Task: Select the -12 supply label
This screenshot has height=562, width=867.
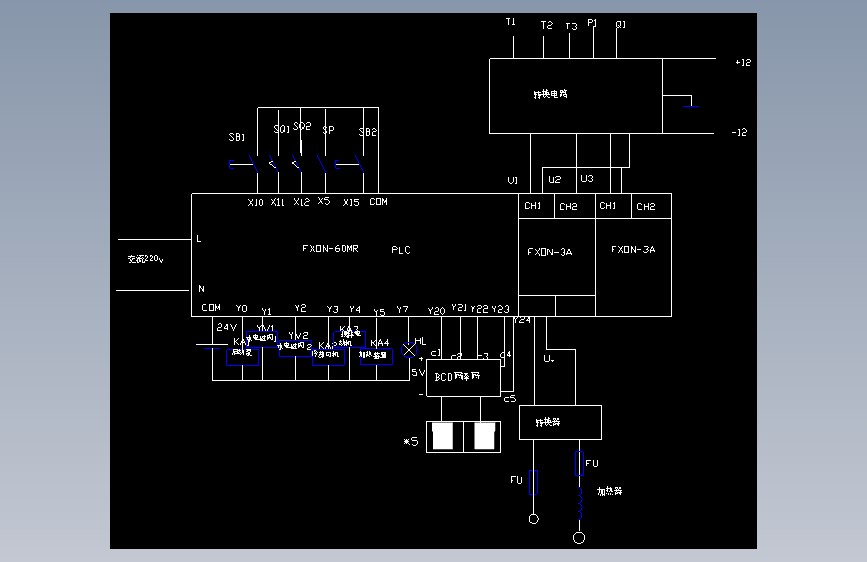Action: (x=739, y=132)
